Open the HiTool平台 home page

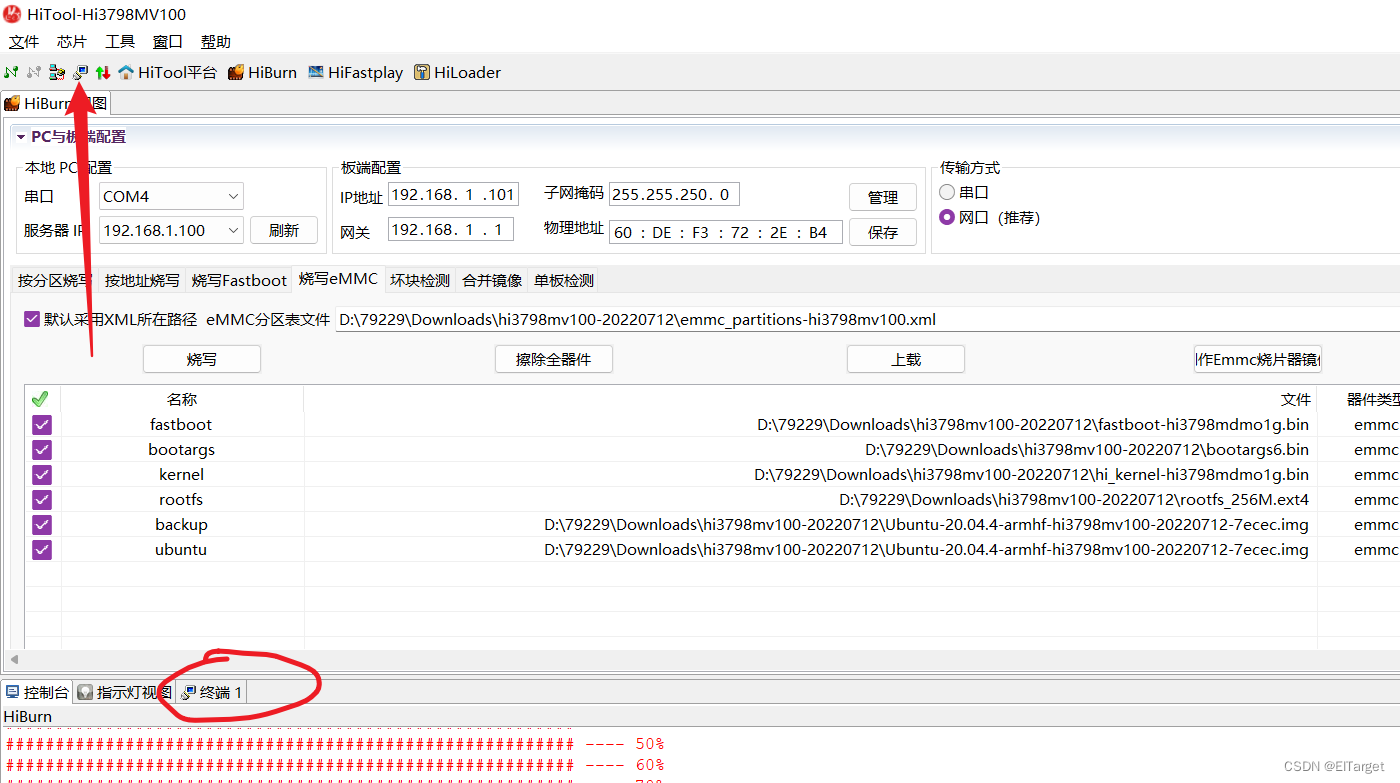pos(167,72)
